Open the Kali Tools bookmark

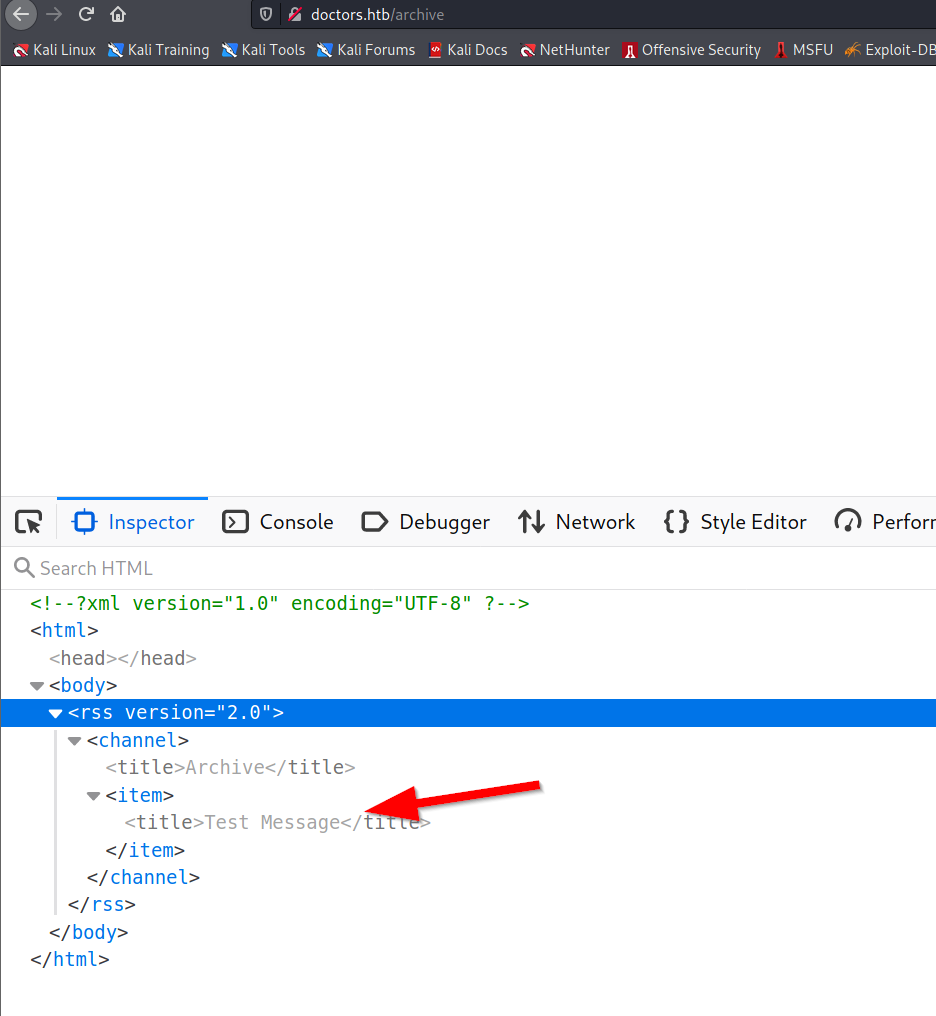263,50
